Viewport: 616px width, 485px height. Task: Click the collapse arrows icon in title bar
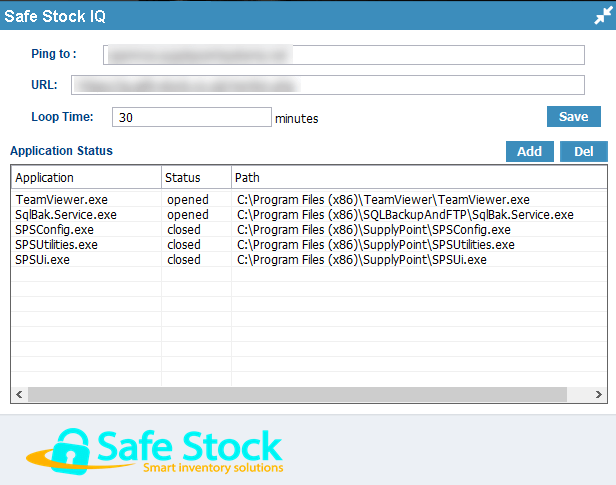point(603,16)
